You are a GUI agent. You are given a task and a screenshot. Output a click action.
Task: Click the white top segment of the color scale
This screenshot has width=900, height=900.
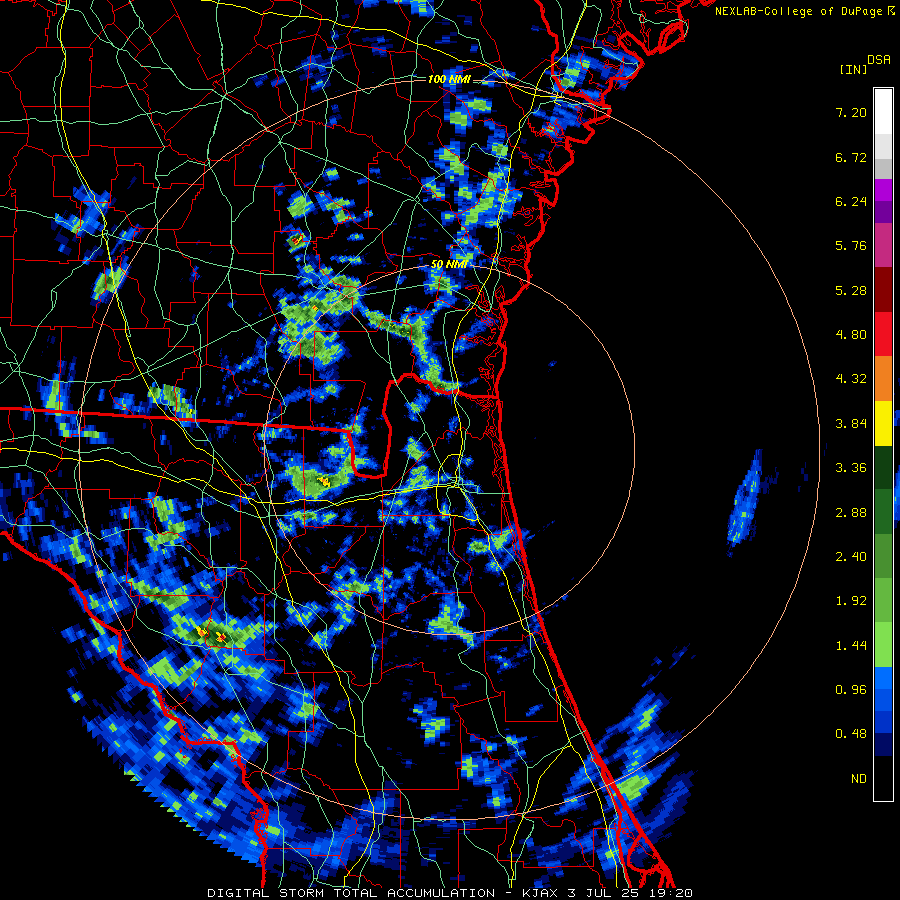(883, 112)
